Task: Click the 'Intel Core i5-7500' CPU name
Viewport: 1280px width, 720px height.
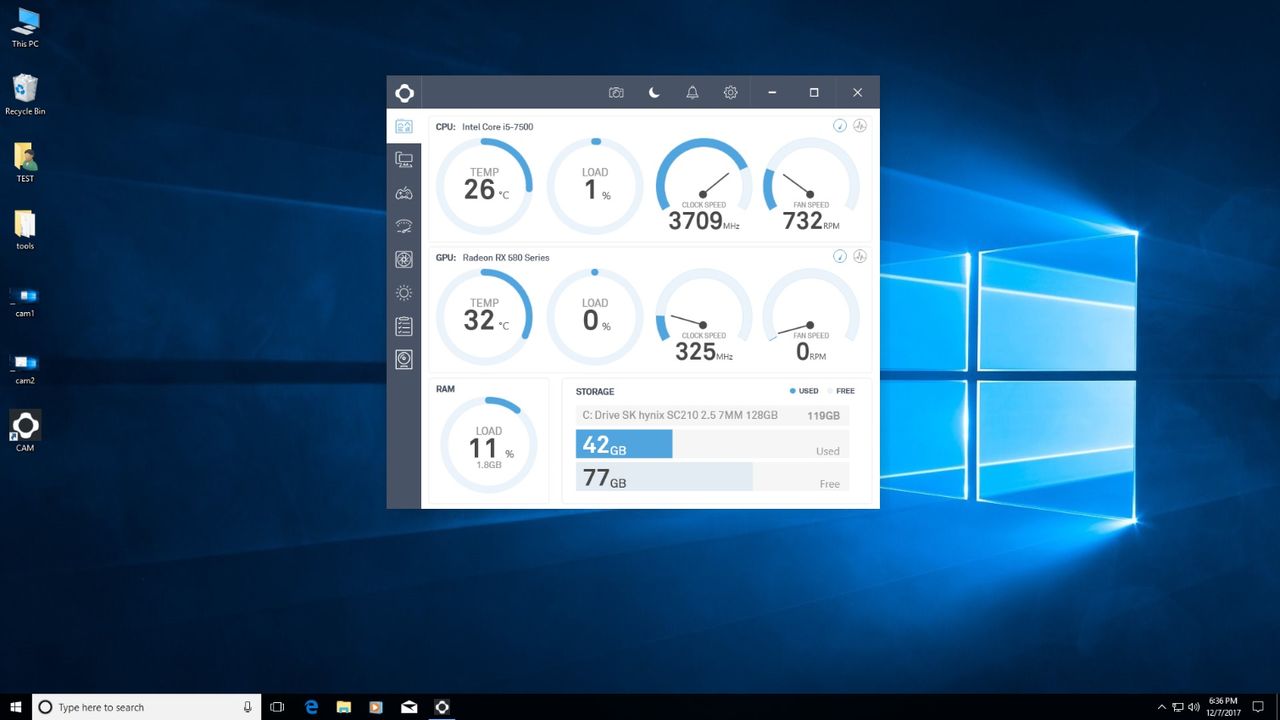Action: click(x=497, y=127)
